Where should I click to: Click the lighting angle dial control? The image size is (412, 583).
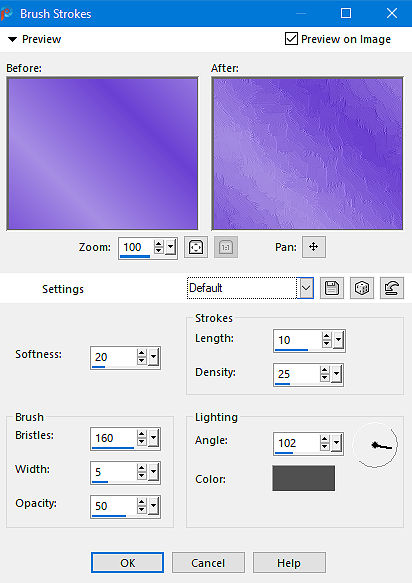[x=376, y=445]
